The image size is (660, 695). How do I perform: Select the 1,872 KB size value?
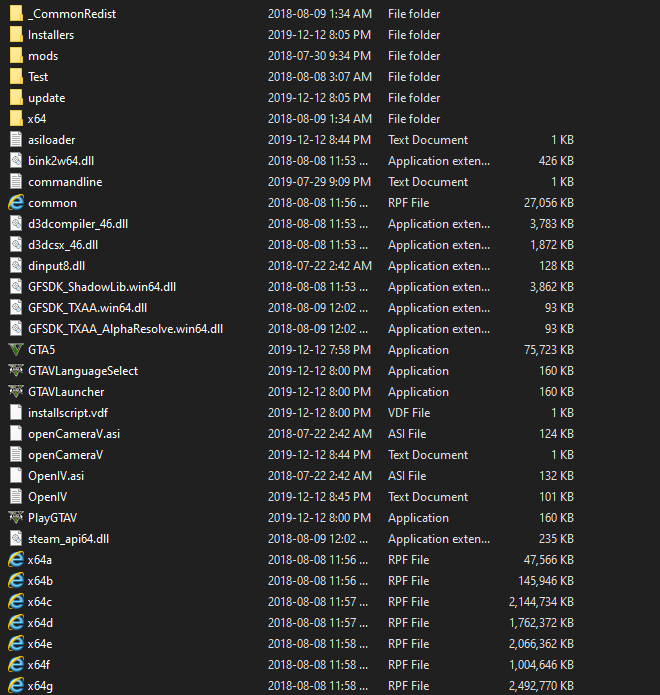[552, 245]
